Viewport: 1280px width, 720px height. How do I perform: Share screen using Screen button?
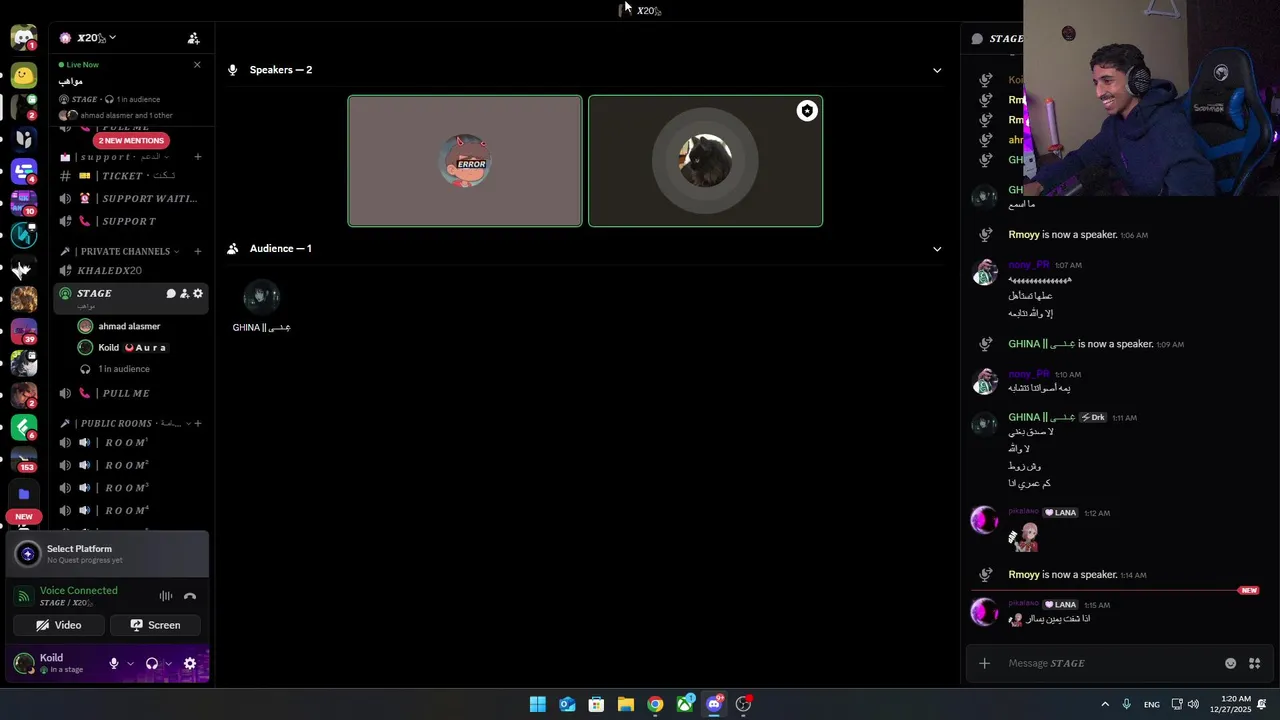tap(155, 625)
